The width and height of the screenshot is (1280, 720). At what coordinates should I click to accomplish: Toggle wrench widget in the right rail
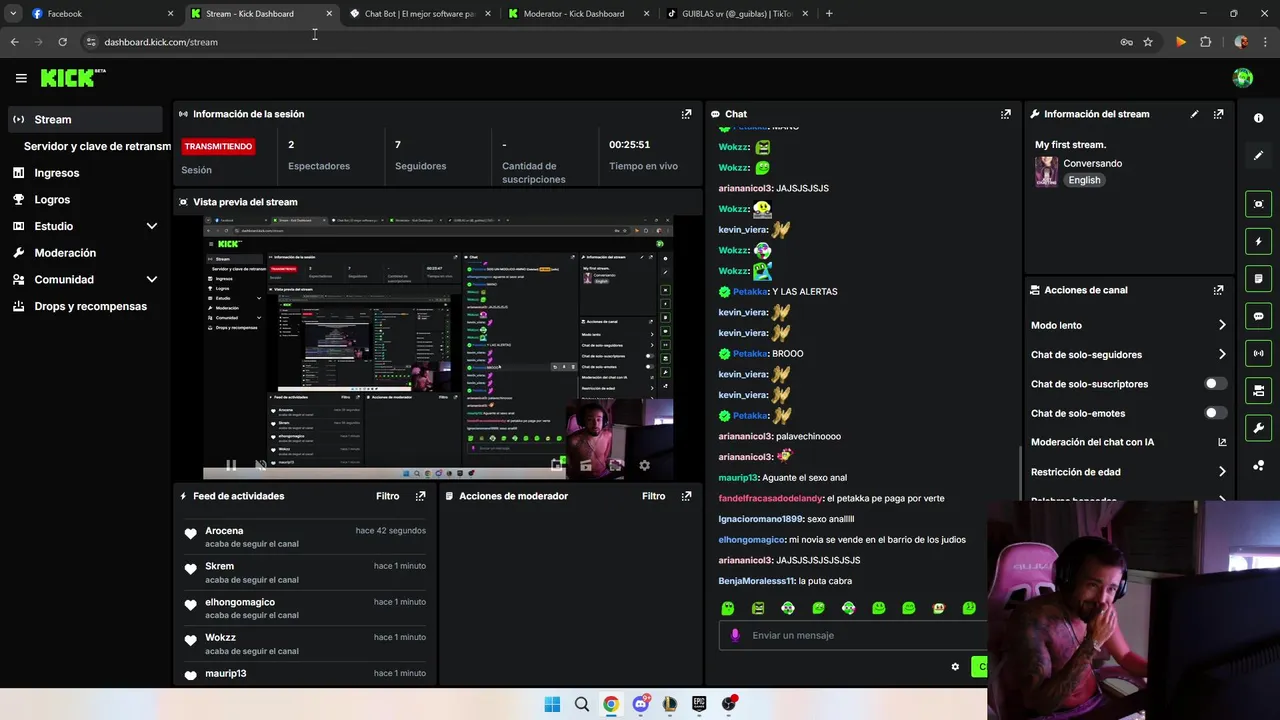click(x=1258, y=428)
